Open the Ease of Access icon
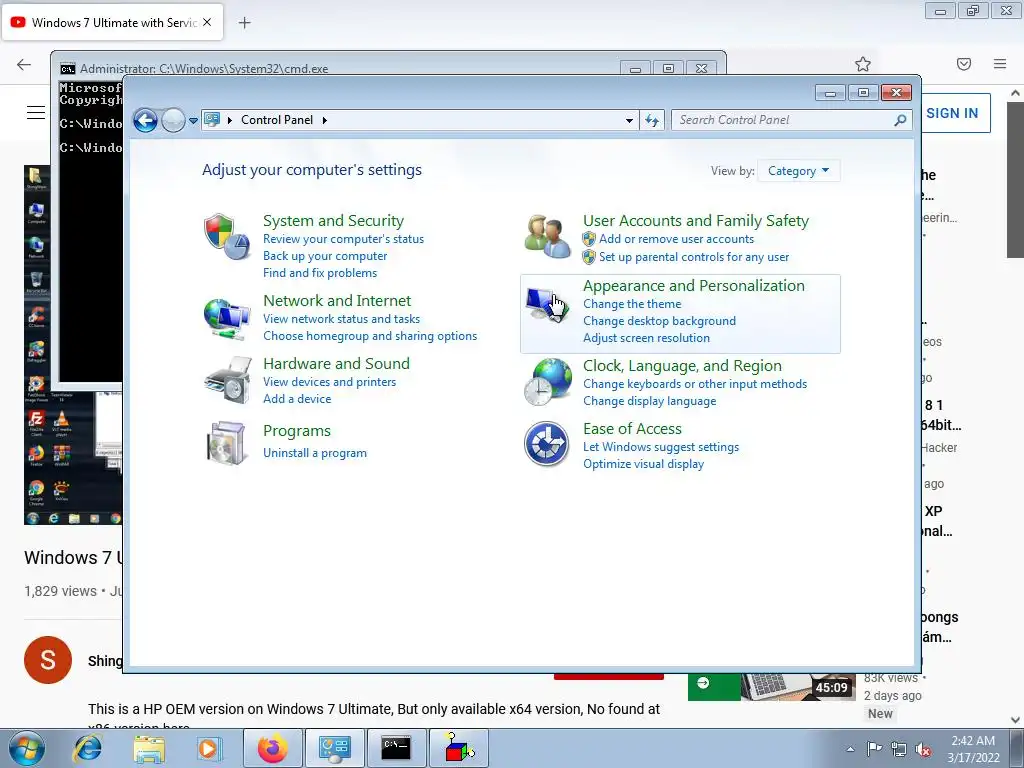Viewport: 1024px width, 768px height. click(547, 444)
